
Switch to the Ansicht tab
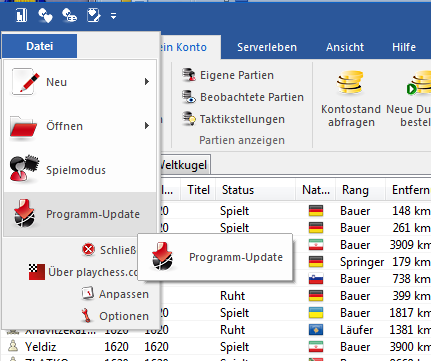coord(345,47)
